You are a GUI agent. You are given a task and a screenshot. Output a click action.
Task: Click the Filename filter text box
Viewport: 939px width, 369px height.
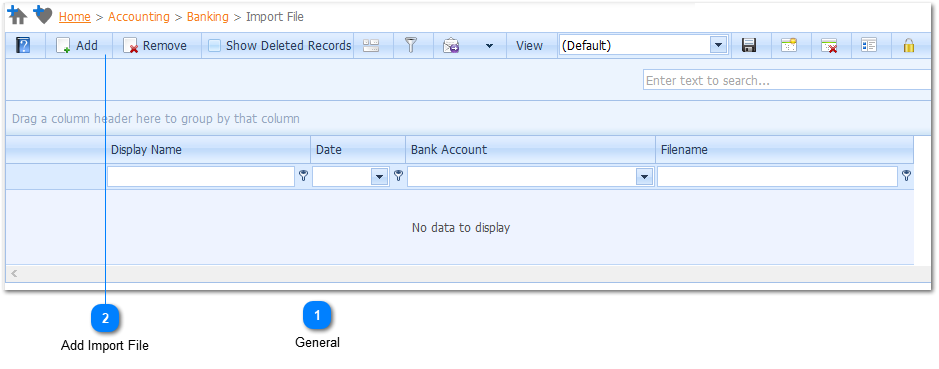click(x=777, y=177)
